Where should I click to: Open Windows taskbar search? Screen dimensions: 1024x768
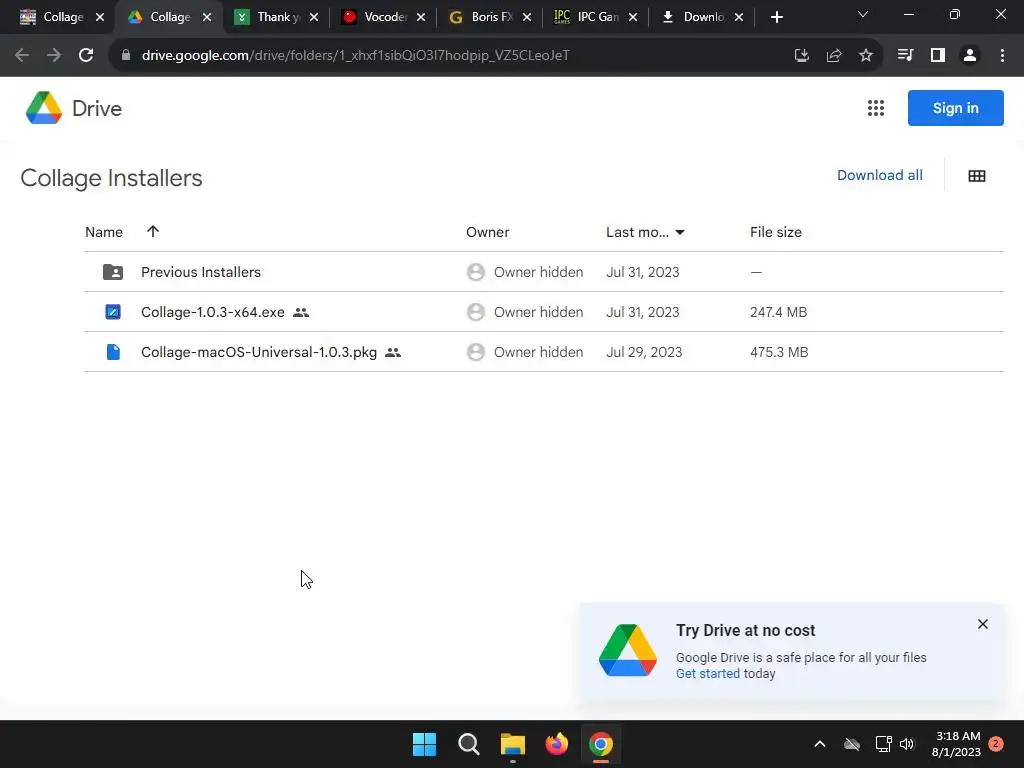tap(468, 744)
